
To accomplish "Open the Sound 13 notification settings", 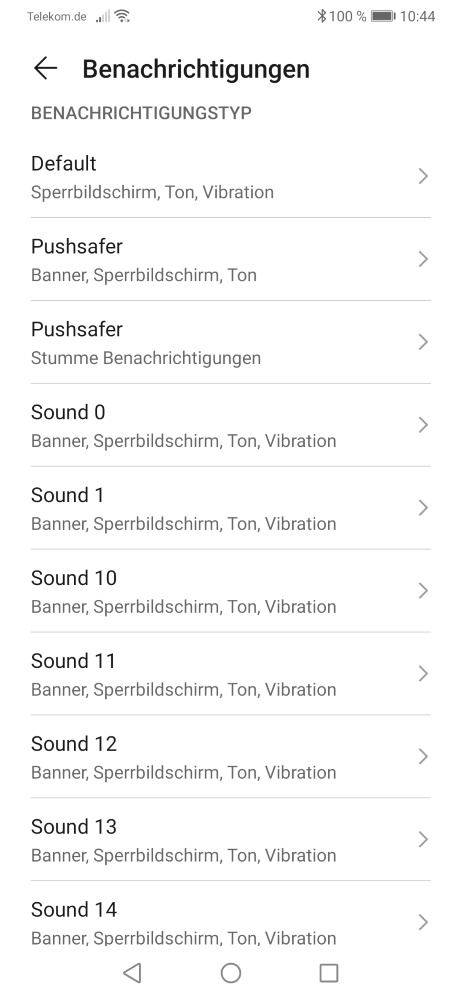I will [x=231, y=839].
